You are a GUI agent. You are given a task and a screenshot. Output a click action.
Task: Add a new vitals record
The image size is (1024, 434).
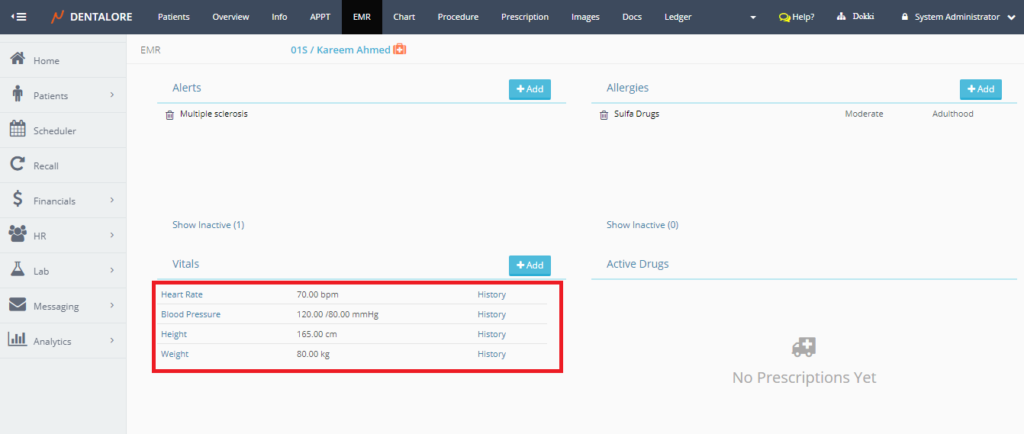click(x=529, y=265)
